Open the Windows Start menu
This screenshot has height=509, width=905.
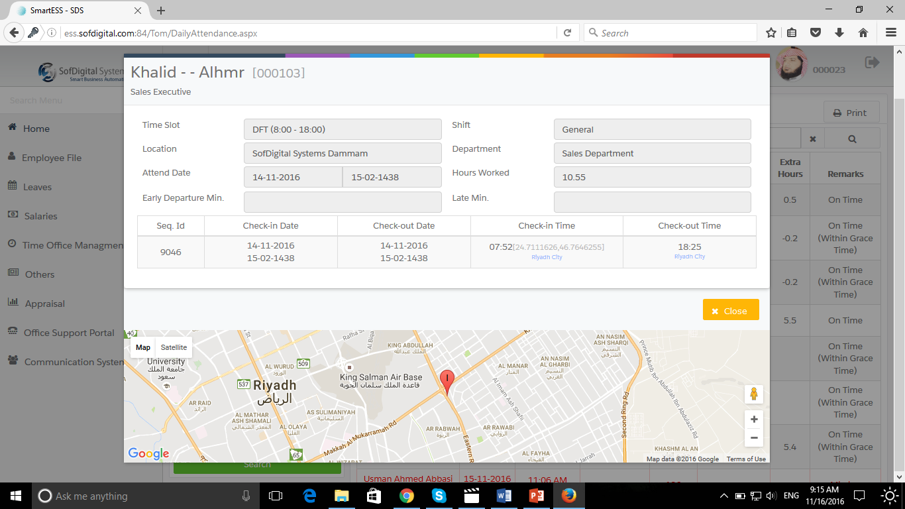[x=16, y=496]
